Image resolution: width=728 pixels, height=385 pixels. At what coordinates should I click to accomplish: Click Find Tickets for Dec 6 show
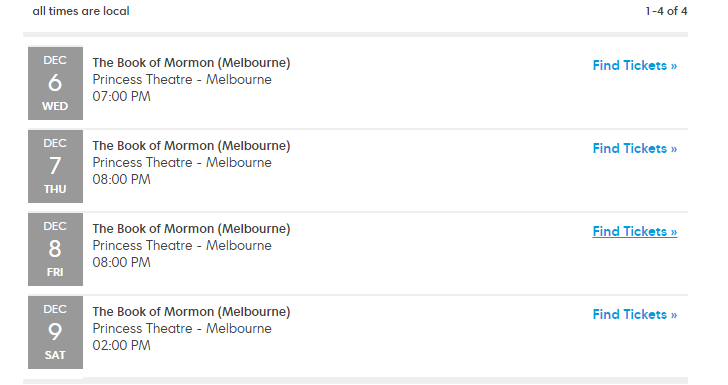click(635, 65)
